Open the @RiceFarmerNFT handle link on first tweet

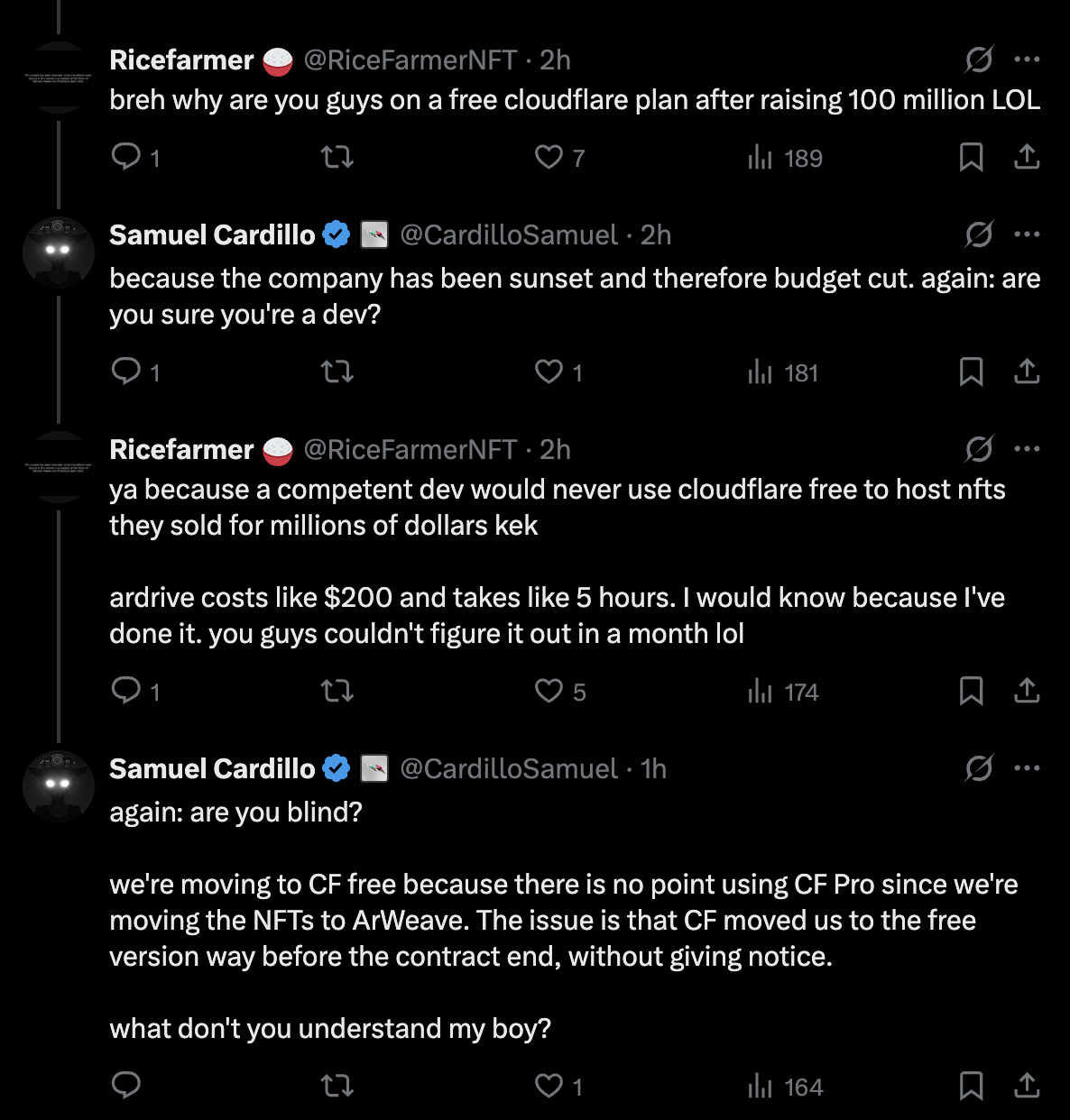pyautogui.click(x=410, y=60)
